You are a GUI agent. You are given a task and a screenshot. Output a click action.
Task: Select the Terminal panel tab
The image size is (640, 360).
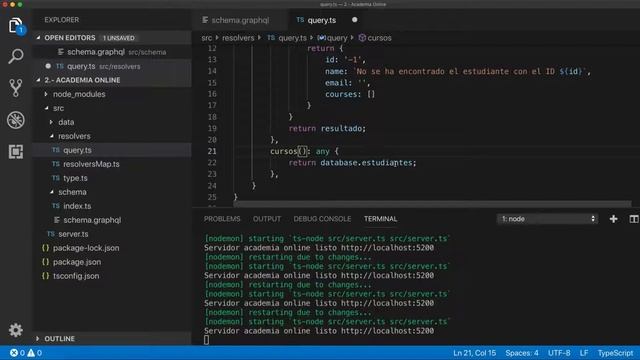pos(380,219)
